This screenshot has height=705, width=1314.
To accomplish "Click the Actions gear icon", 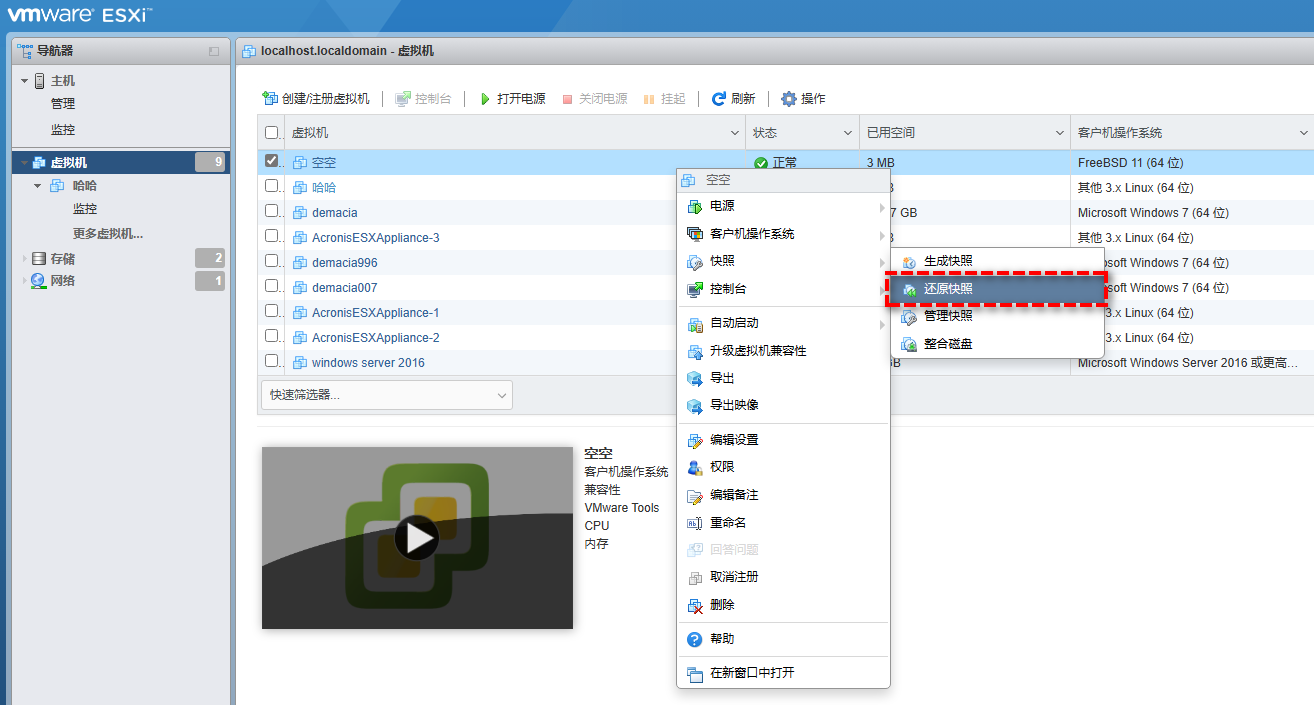I will tap(789, 99).
